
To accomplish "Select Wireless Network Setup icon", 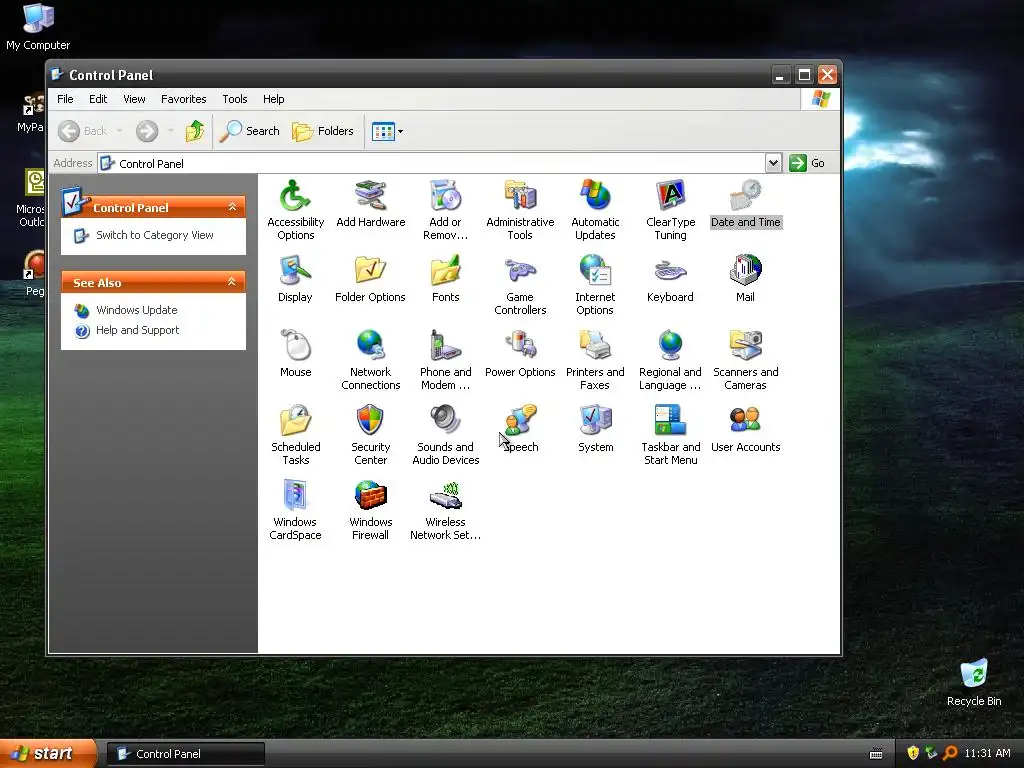I will 445,496.
